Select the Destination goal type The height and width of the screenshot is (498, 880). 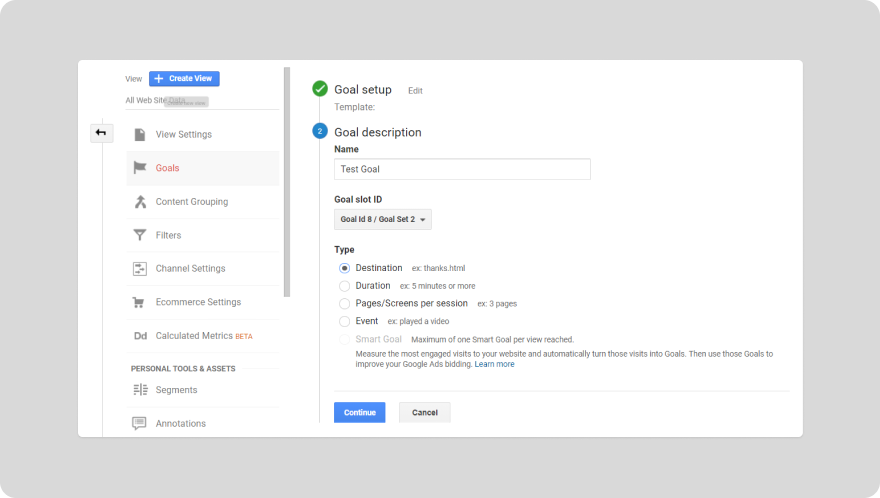pyautogui.click(x=345, y=268)
